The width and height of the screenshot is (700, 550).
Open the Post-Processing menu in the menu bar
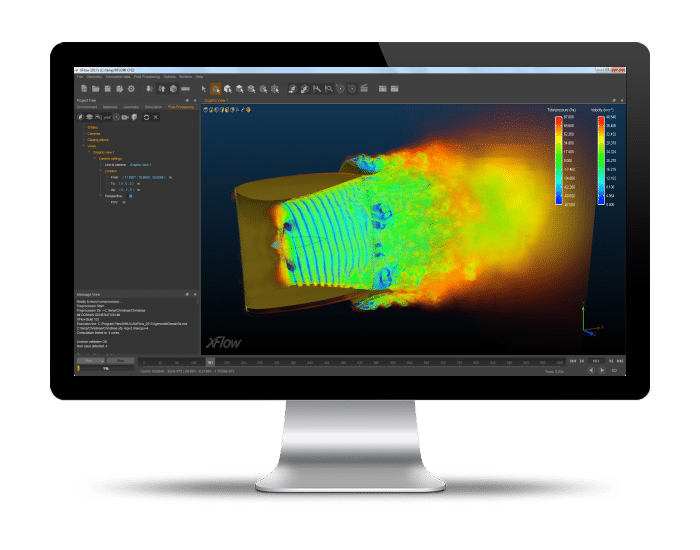(x=146, y=77)
